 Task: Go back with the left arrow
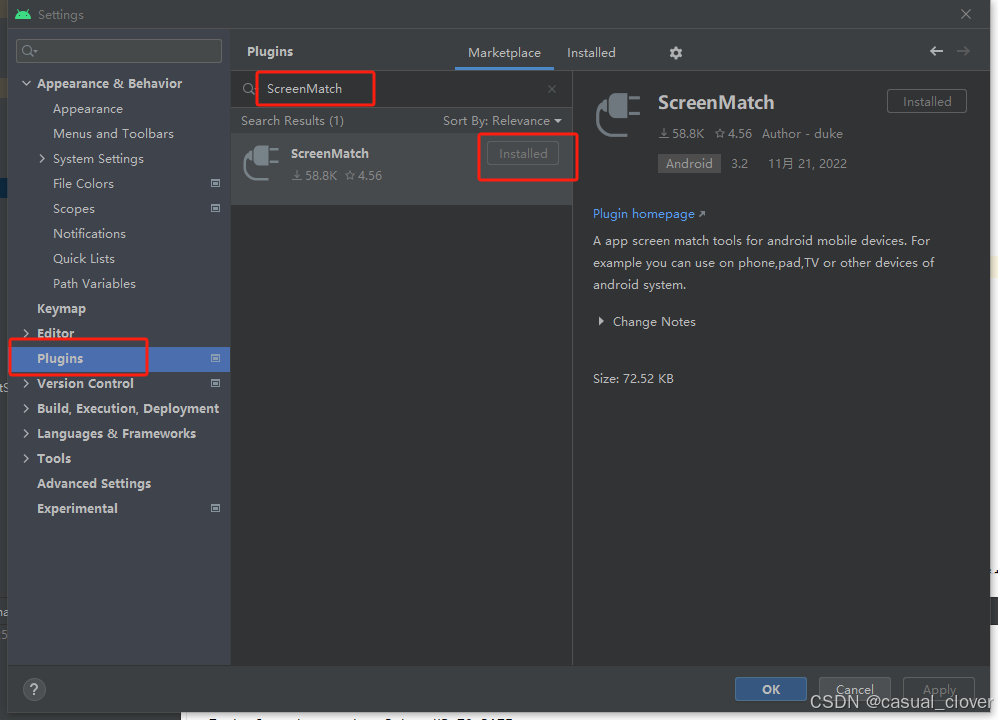(x=936, y=51)
